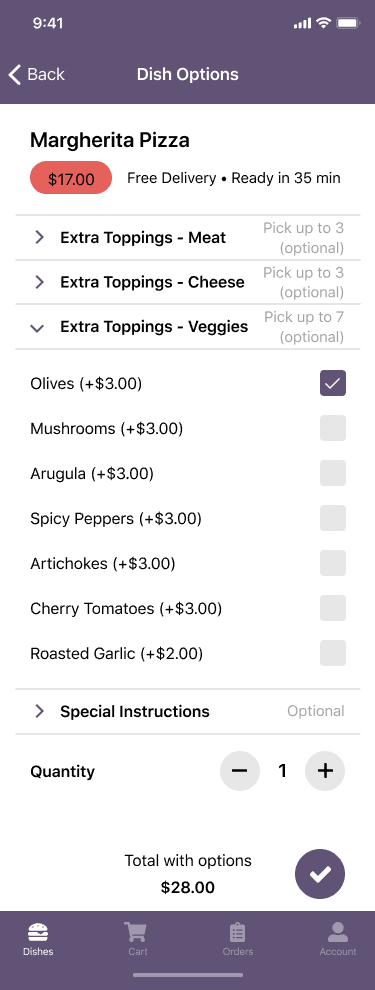This screenshot has height=990, width=375.
Task: Increase quantity with the plus button
Action: [x=325, y=771]
